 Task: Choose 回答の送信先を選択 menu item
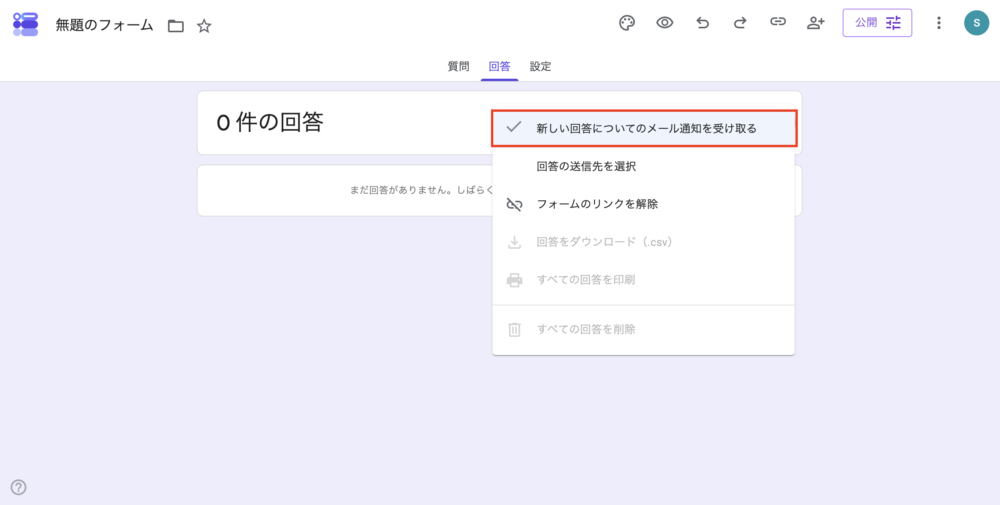[643, 167]
